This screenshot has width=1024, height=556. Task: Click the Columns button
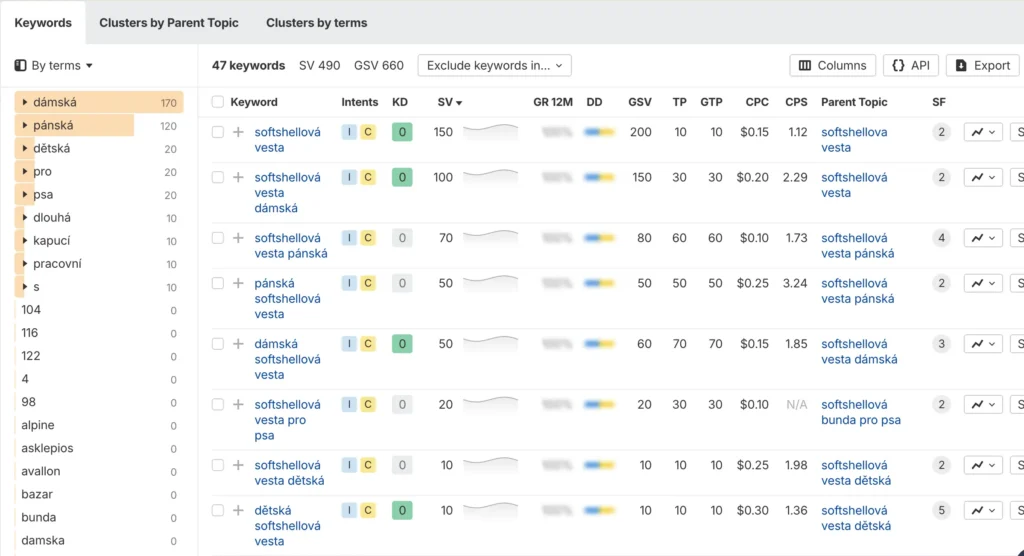(x=832, y=65)
